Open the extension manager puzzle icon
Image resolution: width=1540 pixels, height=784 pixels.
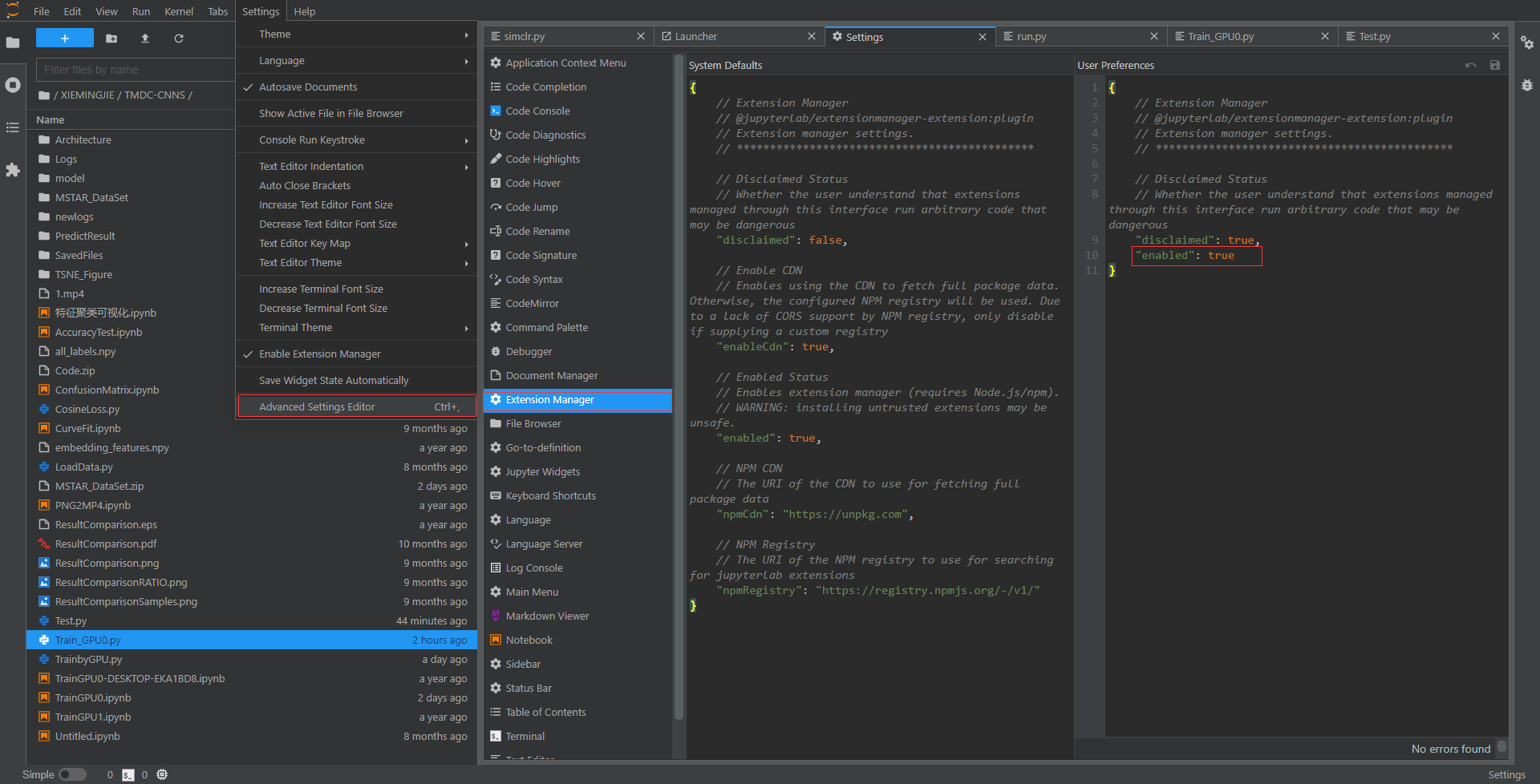click(13, 170)
